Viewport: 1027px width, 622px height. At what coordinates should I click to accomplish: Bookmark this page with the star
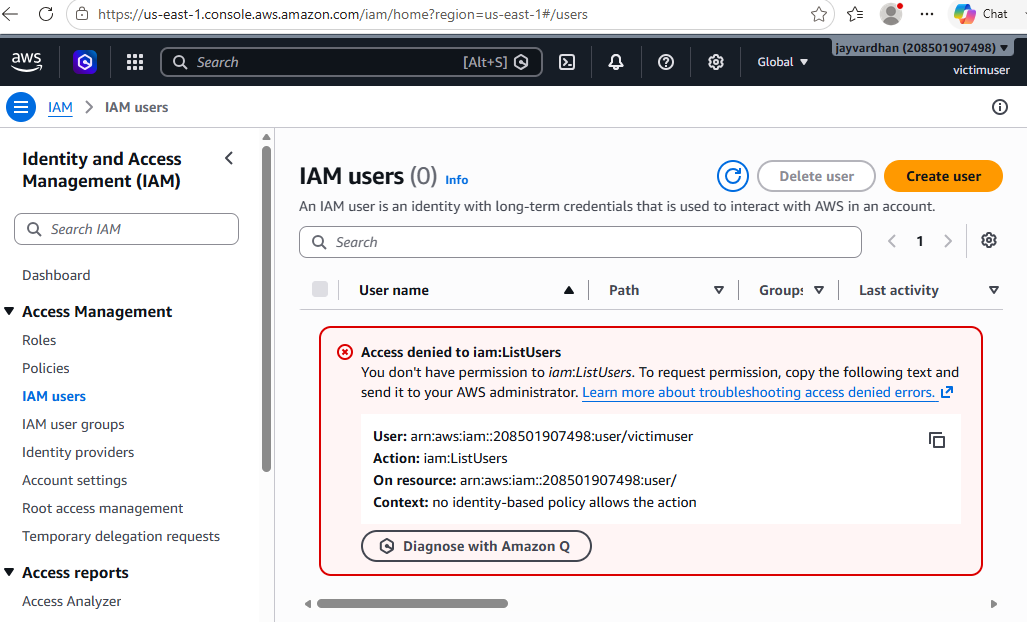[x=819, y=14]
